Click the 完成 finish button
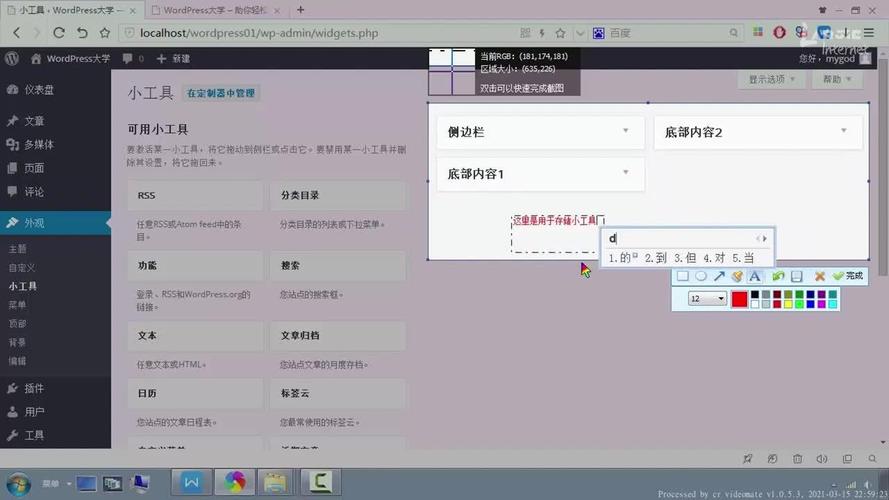Screen dimensions: 889x500 [848, 276]
